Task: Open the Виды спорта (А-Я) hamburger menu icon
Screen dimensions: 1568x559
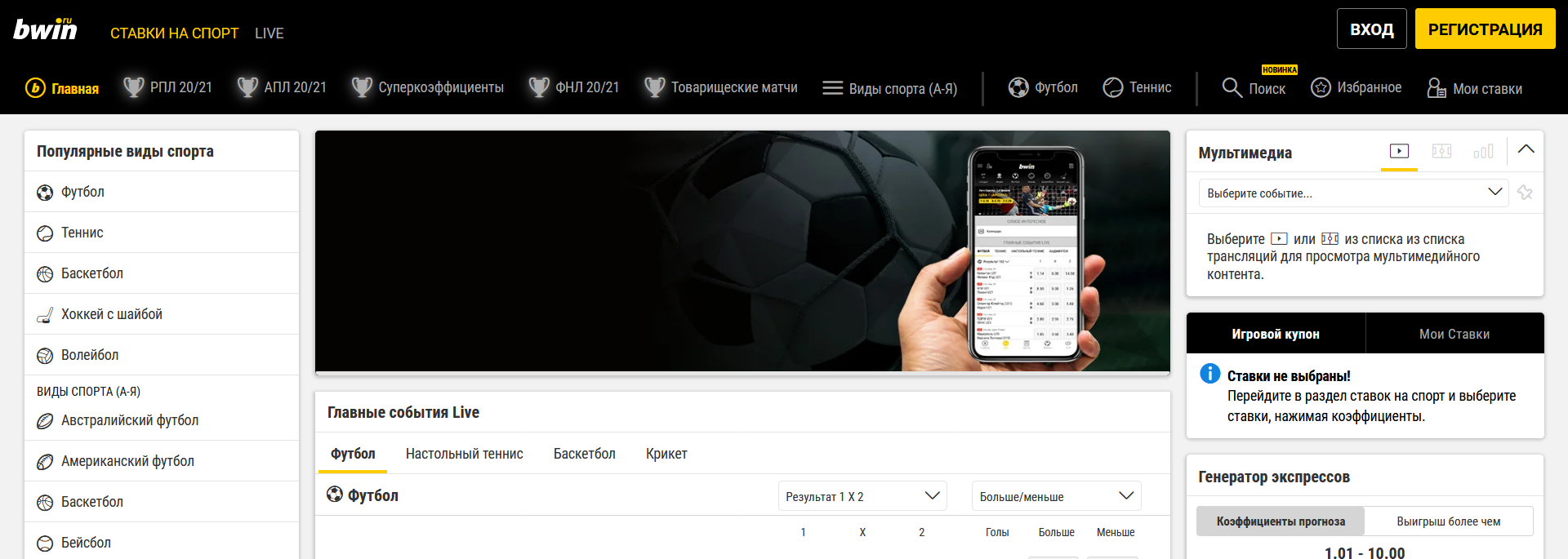Action: point(832,87)
